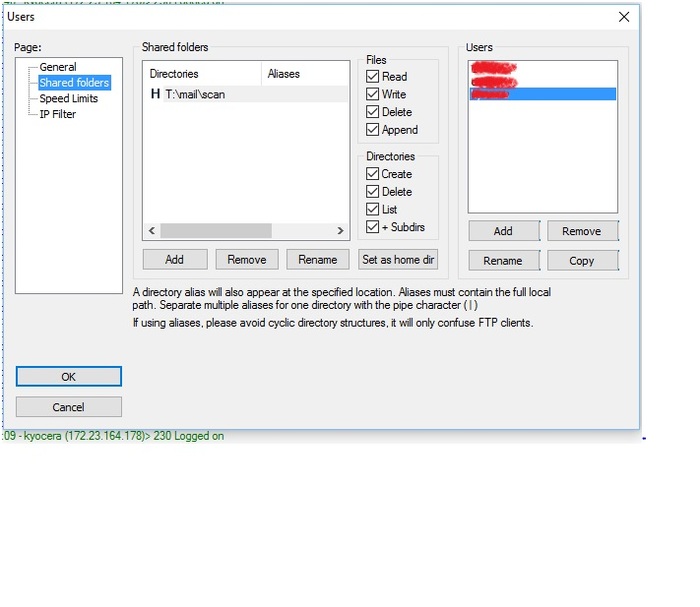Close the Users dialog window
The image size is (700, 607).
coord(624,17)
